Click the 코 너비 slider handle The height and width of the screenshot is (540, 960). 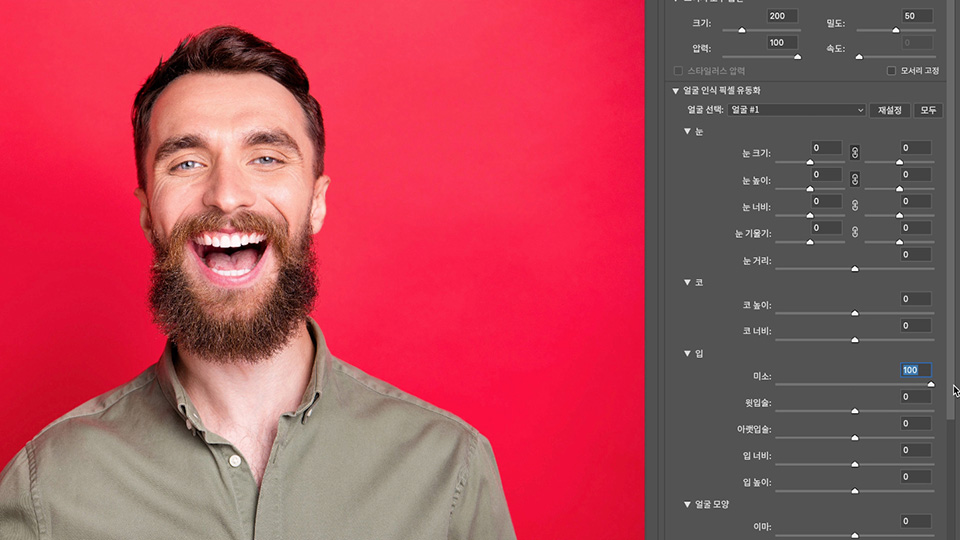[855, 340]
